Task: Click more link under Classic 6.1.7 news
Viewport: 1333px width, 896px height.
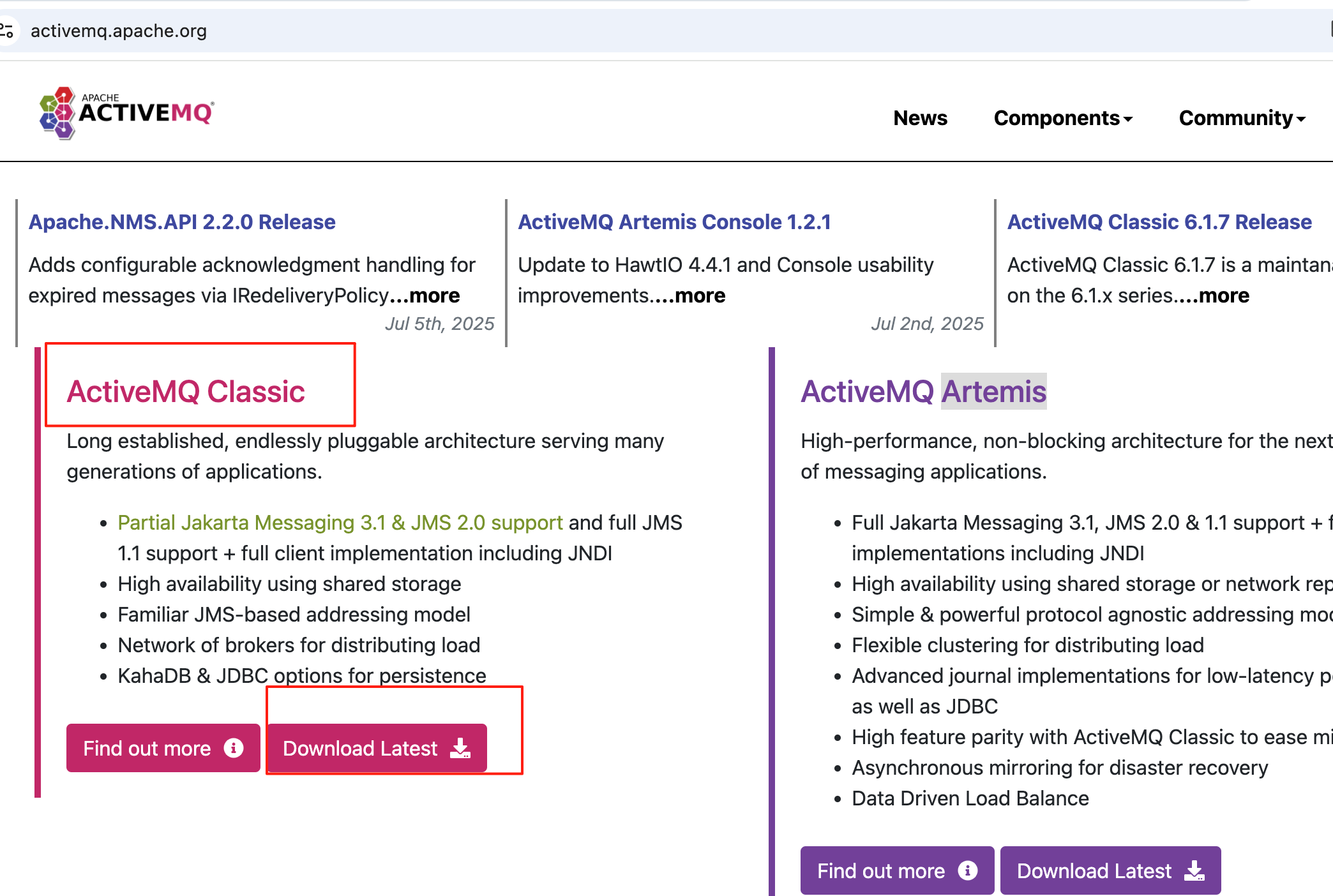Action: click(x=1223, y=295)
